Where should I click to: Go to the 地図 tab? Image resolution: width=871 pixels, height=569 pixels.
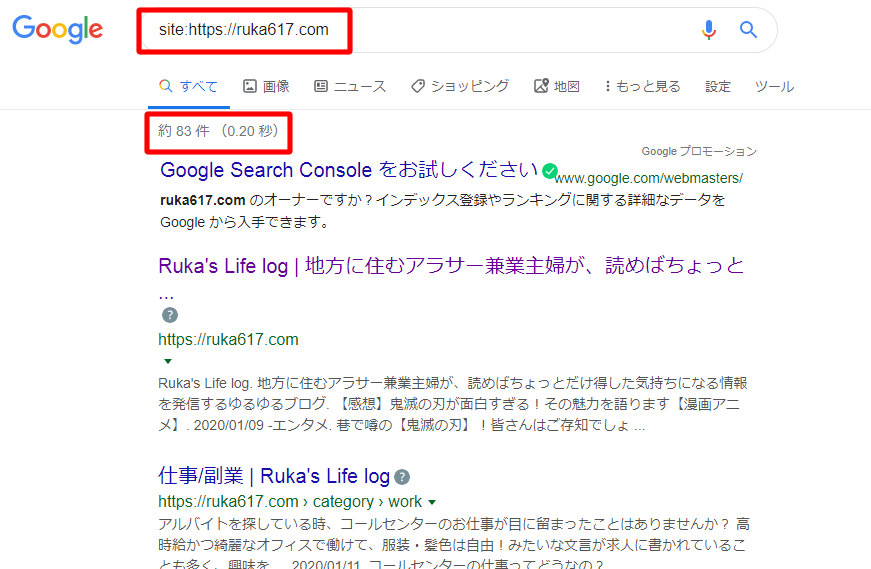coord(557,86)
